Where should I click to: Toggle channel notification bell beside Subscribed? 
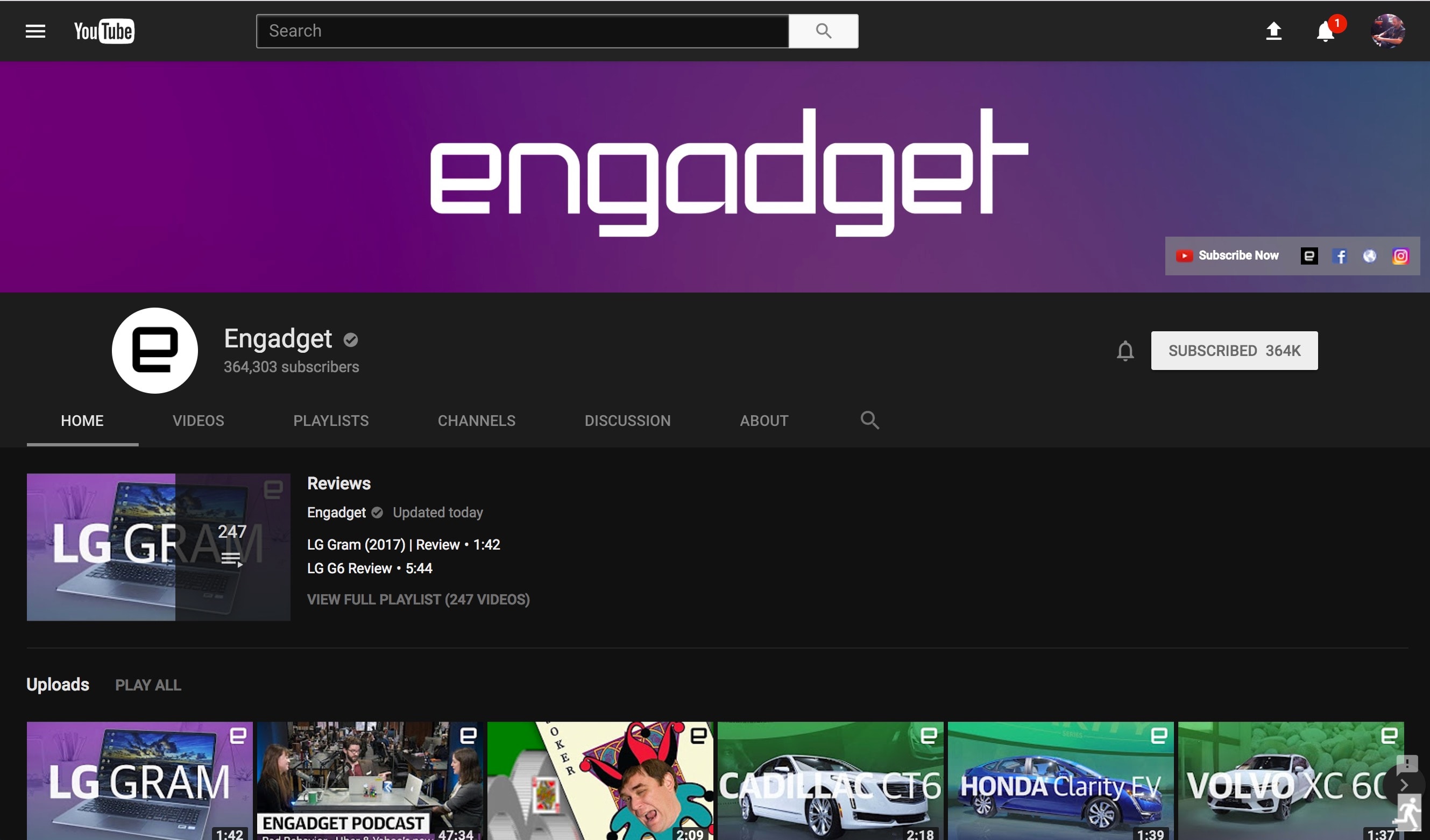1125,351
